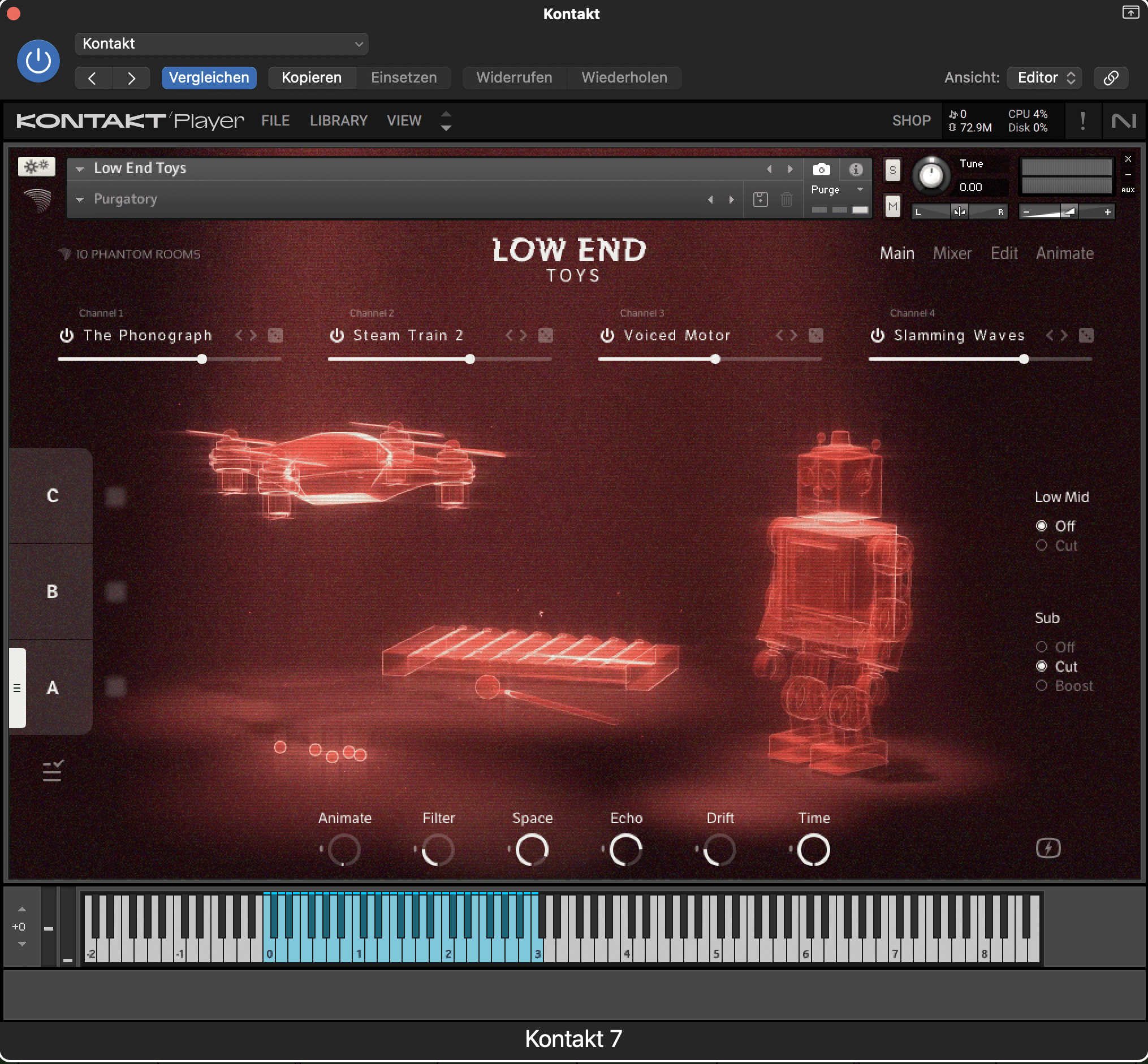Toggle The Phonograph channel power

[x=67, y=335]
